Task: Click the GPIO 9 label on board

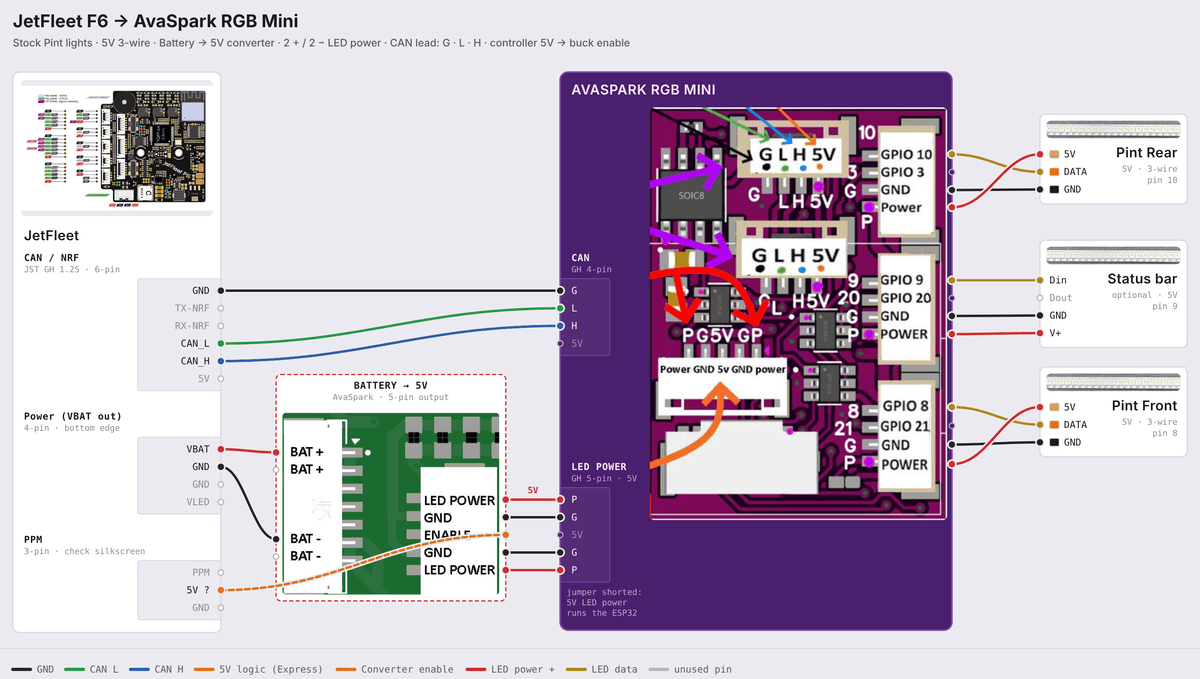Action: point(902,280)
